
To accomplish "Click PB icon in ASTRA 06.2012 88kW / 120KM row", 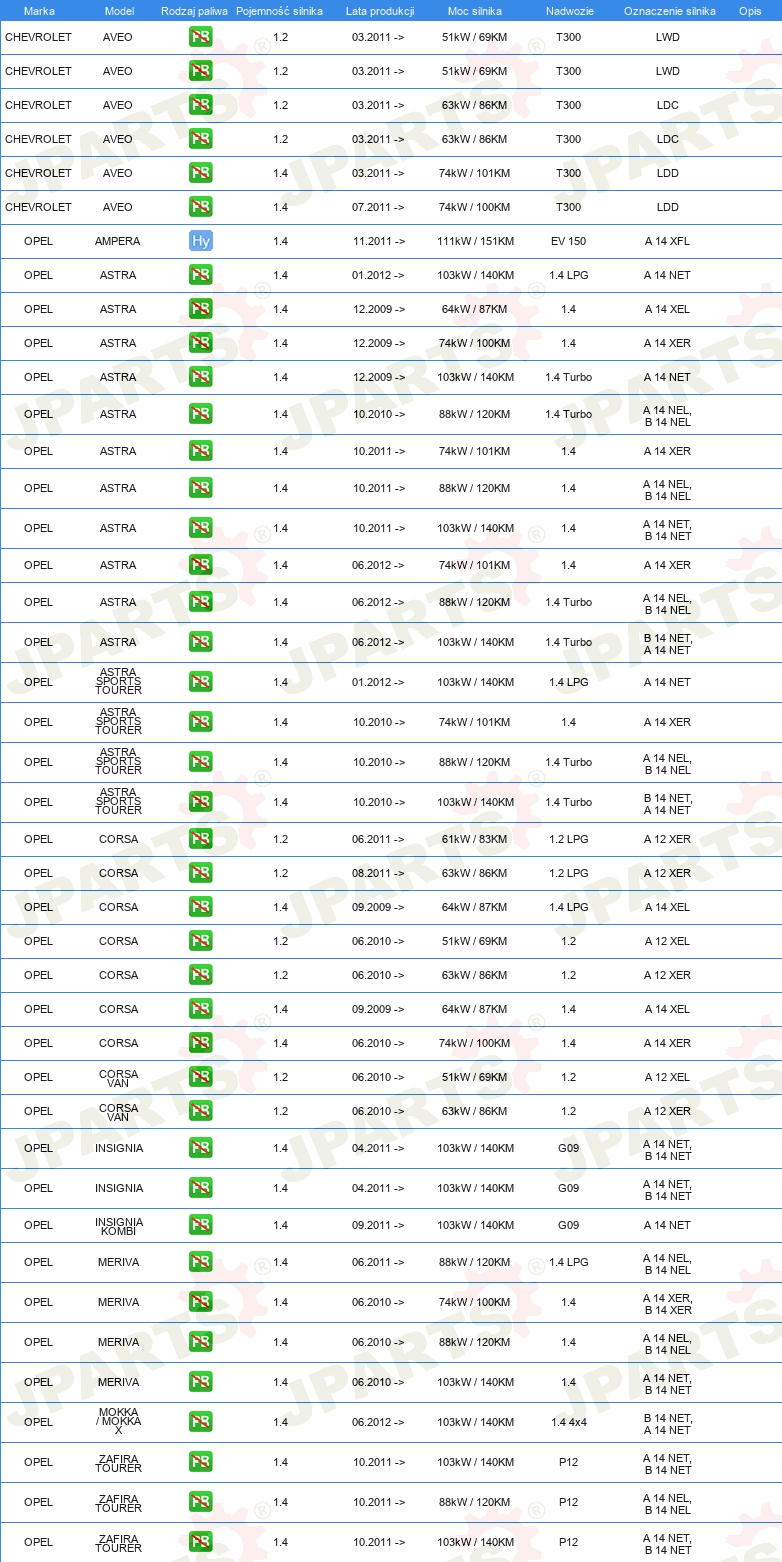I will (x=201, y=602).
